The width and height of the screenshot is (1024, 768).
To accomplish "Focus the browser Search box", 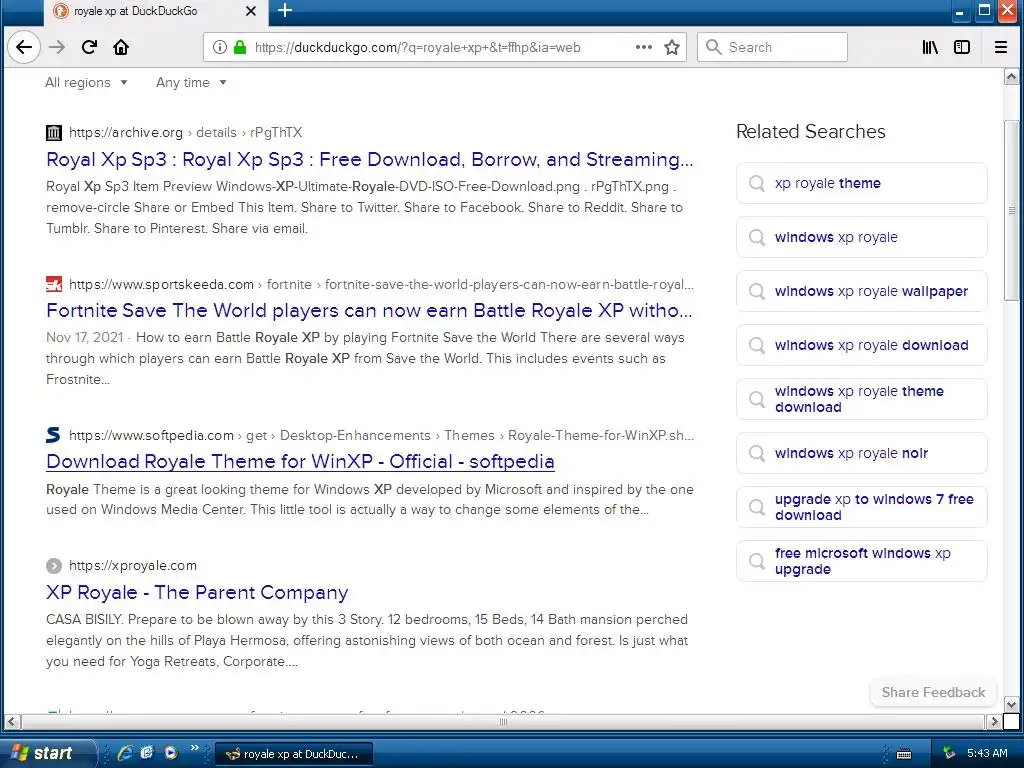I will 773,47.
